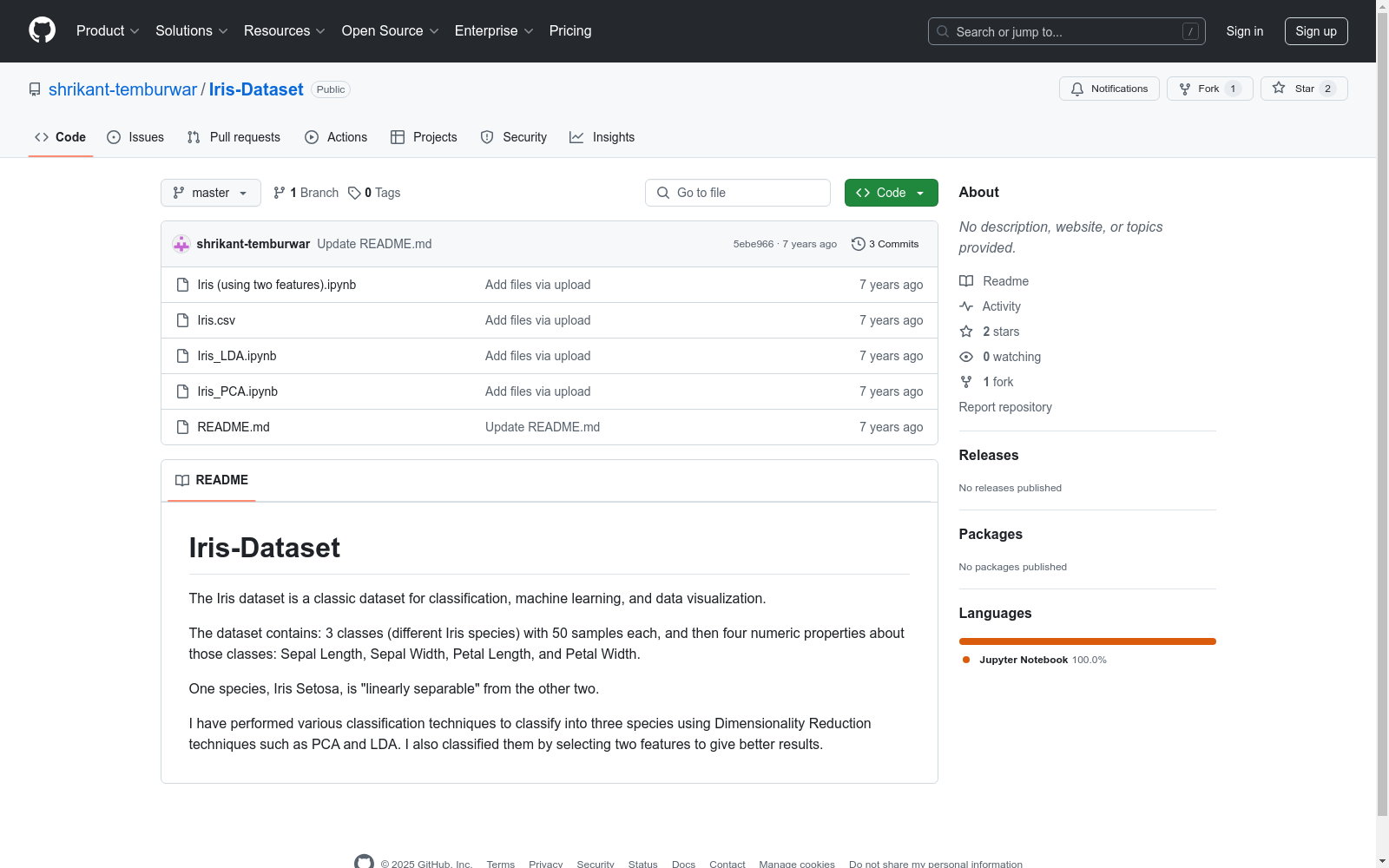Image resolution: width=1389 pixels, height=868 pixels.
Task: Click the orange Languages bar
Action: coord(1087,641)
